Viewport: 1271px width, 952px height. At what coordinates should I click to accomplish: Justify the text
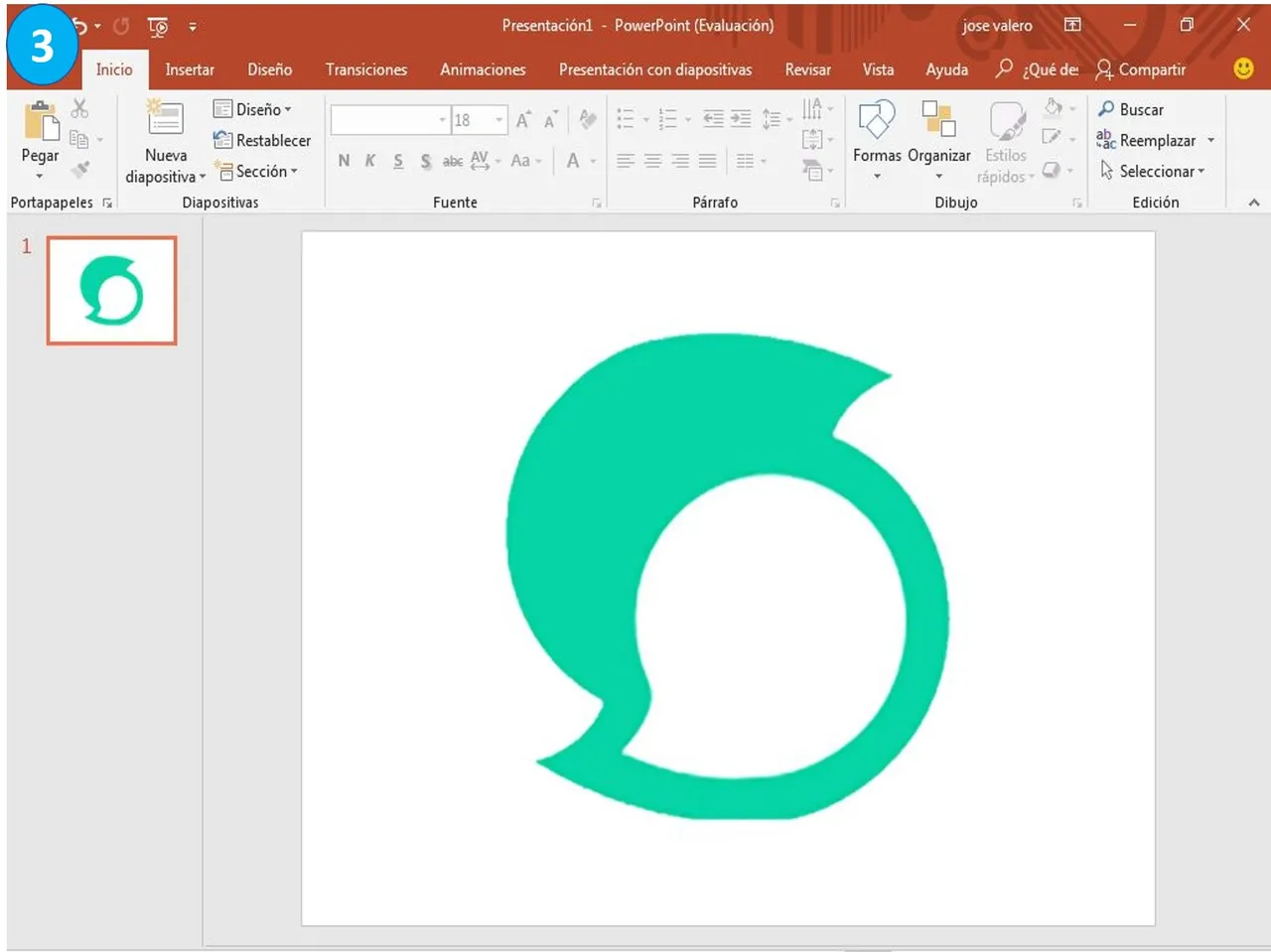[x=707, y=161]
